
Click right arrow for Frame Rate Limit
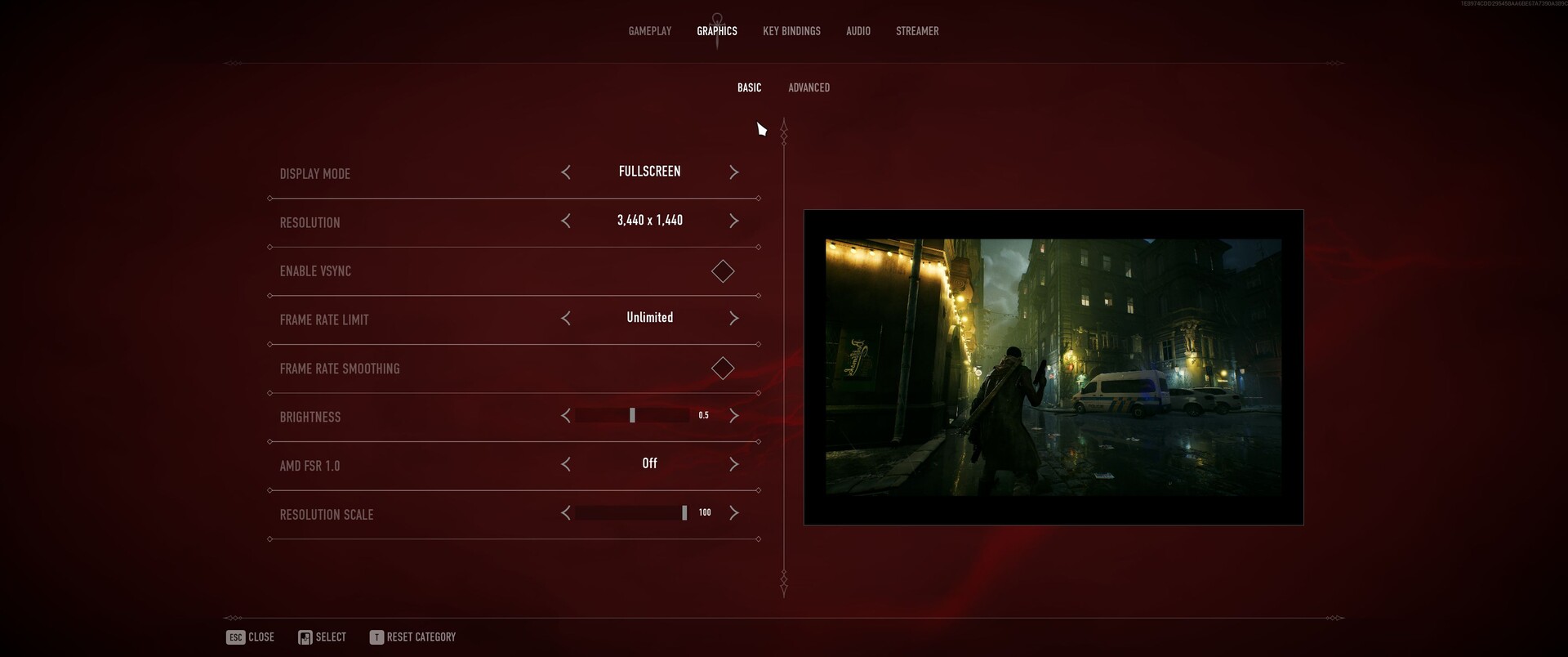click(733, 318)
